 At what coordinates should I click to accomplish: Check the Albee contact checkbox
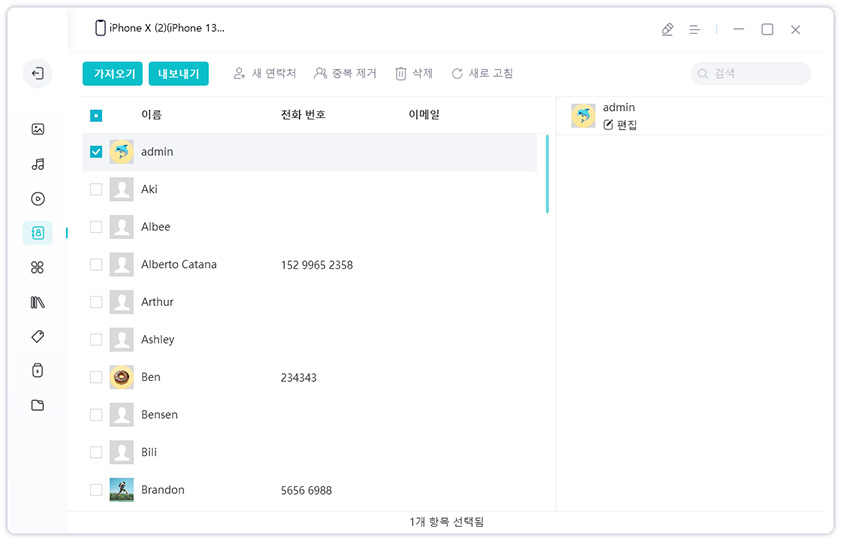(x=96, y=227)
